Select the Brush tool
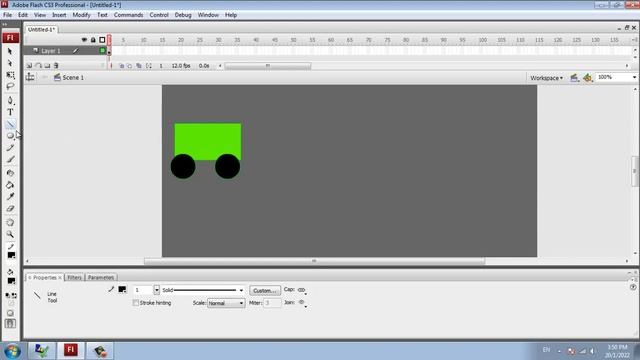The image size is (640, 360). coord(10,160)
